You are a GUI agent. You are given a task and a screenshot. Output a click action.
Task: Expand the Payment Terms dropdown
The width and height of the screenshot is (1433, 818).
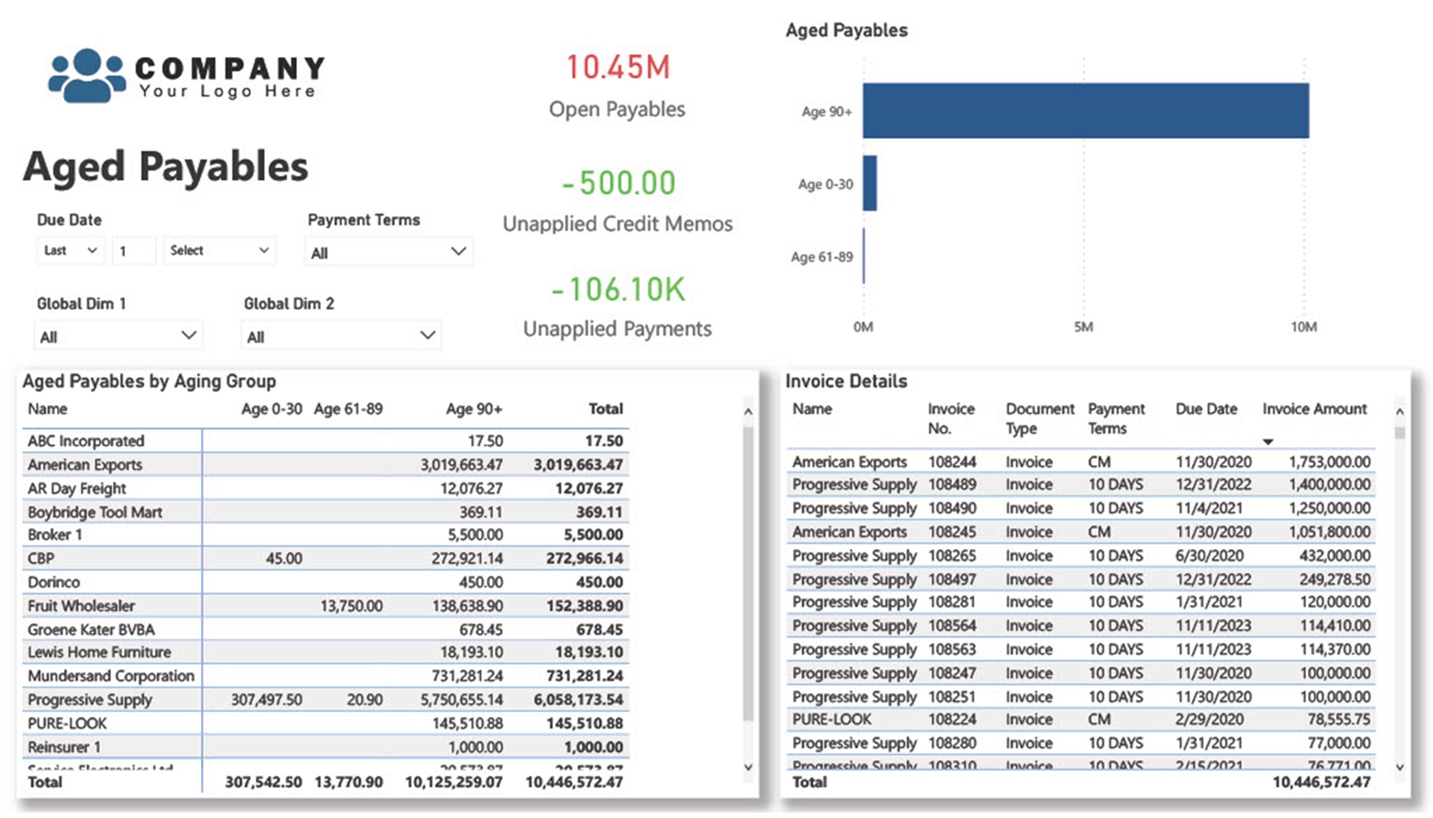[x=389, y=252]
